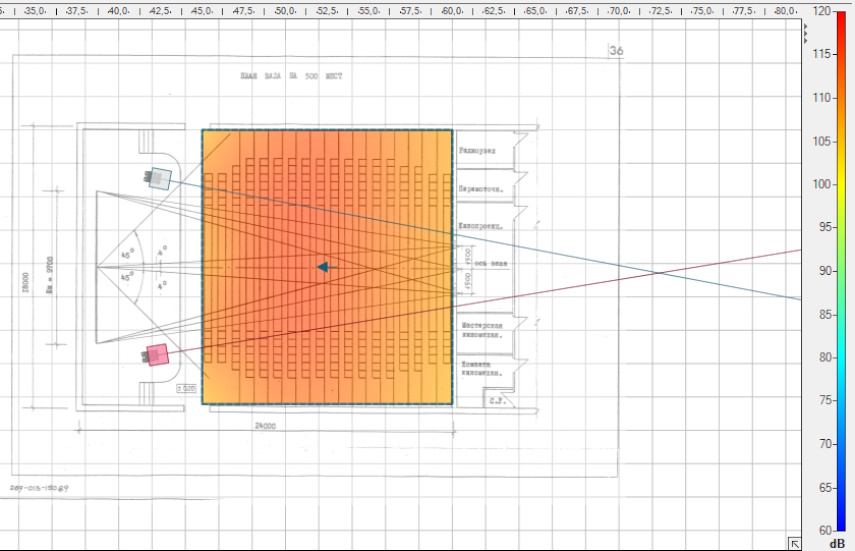The height and width of the screenshot is (551, 855).
Task: Click the 24000 dimension label on the plan
Action: point(266,426)
